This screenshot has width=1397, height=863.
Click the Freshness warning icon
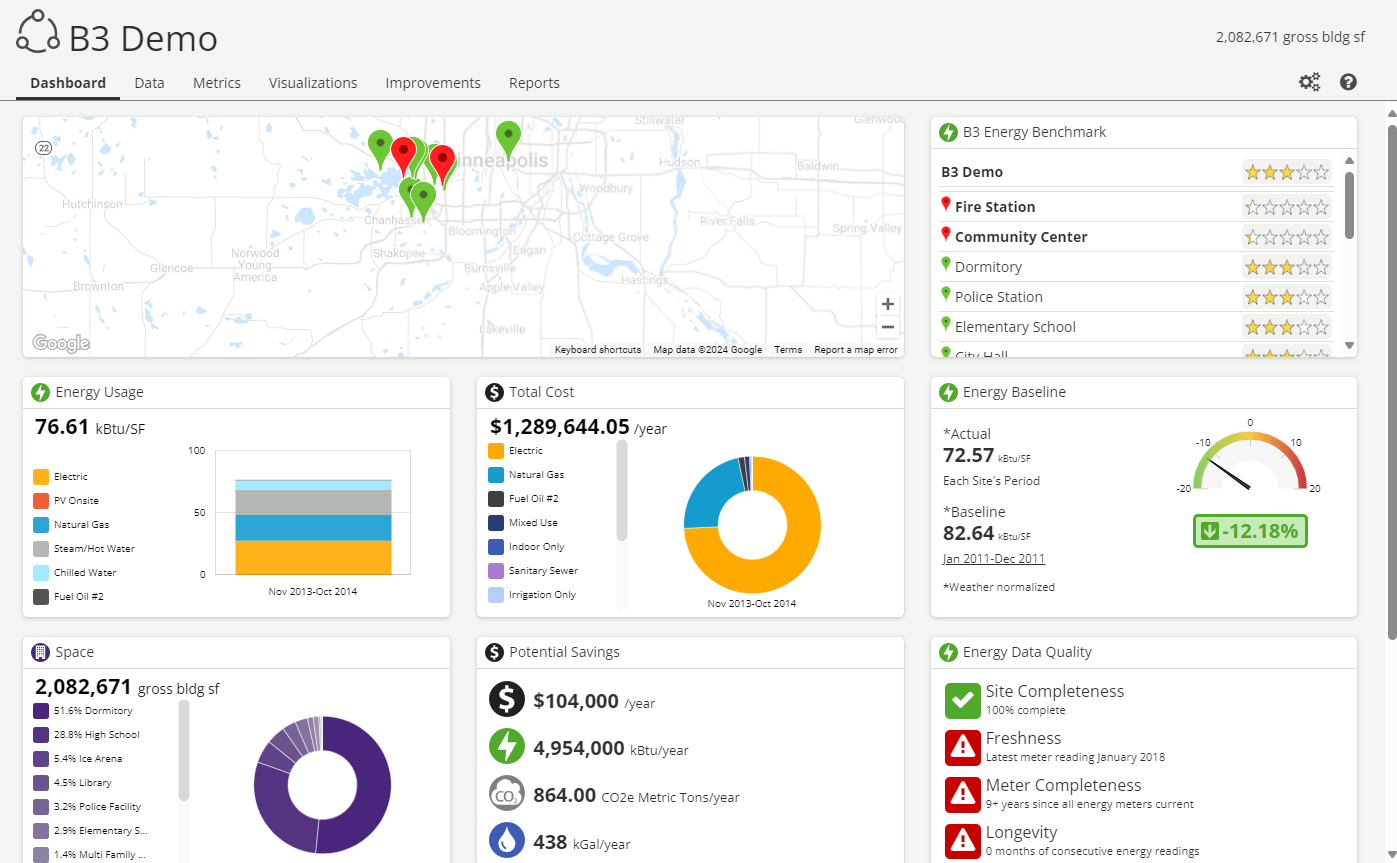962,748
